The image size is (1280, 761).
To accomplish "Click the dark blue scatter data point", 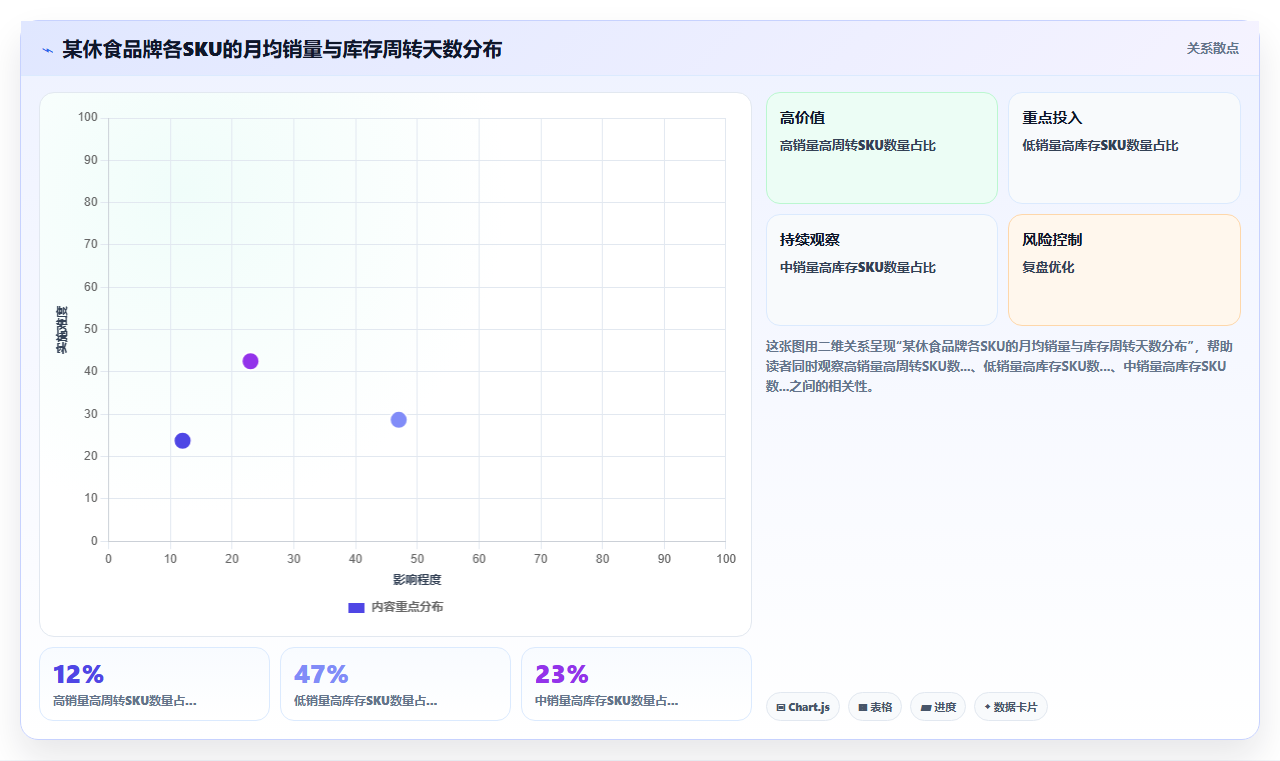I will pos(182,441).
